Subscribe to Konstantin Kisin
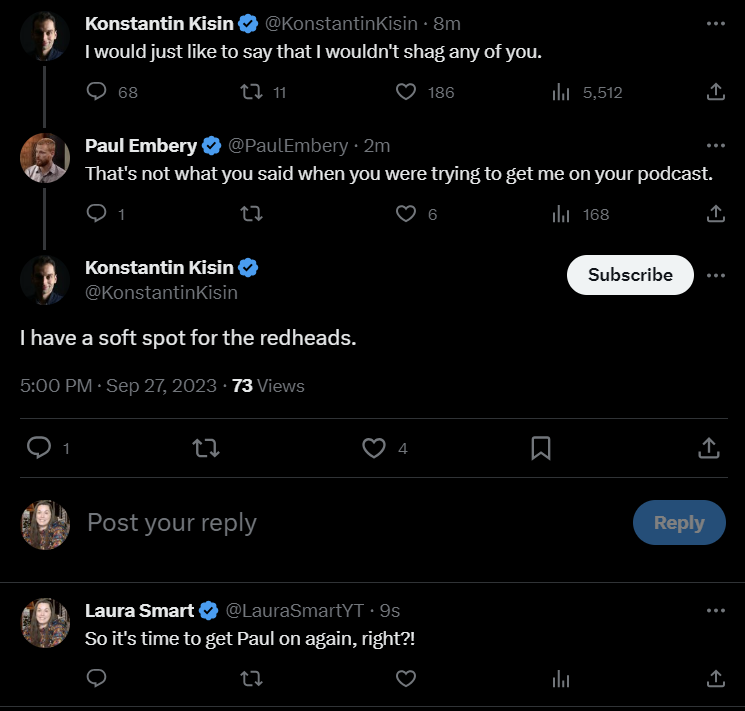Image resolution: width=745 pixels, height=711 pixels. click(x=630, y=275)
